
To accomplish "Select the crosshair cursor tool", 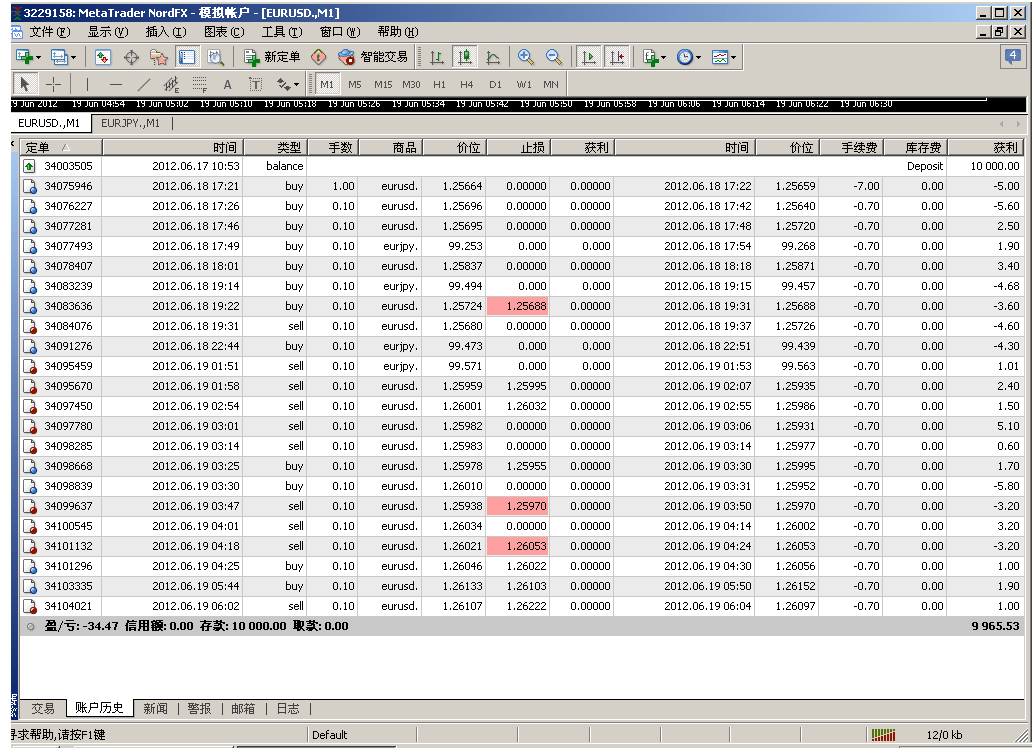I will (x=54, y=85).
